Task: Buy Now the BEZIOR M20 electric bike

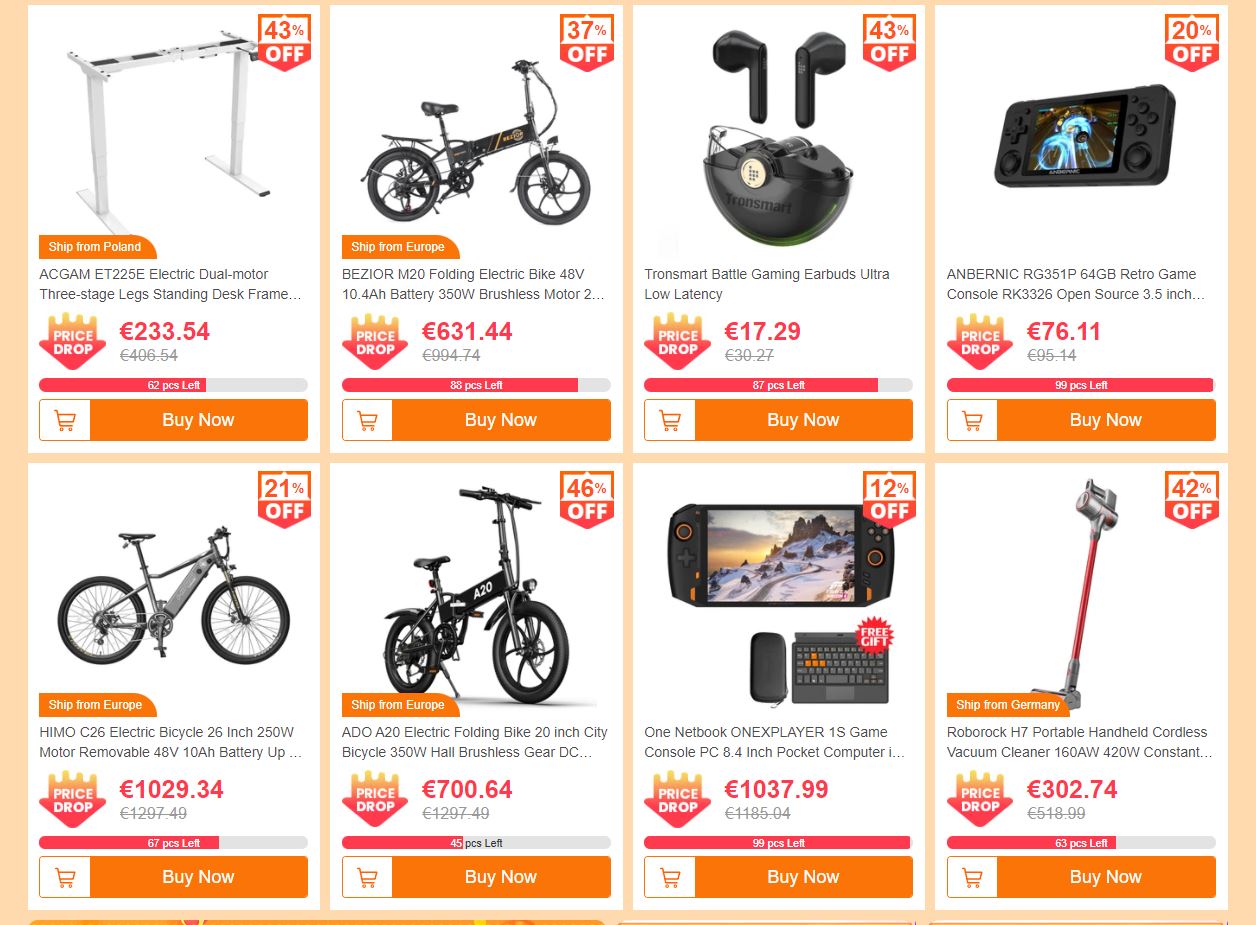Action: [501, 420]
